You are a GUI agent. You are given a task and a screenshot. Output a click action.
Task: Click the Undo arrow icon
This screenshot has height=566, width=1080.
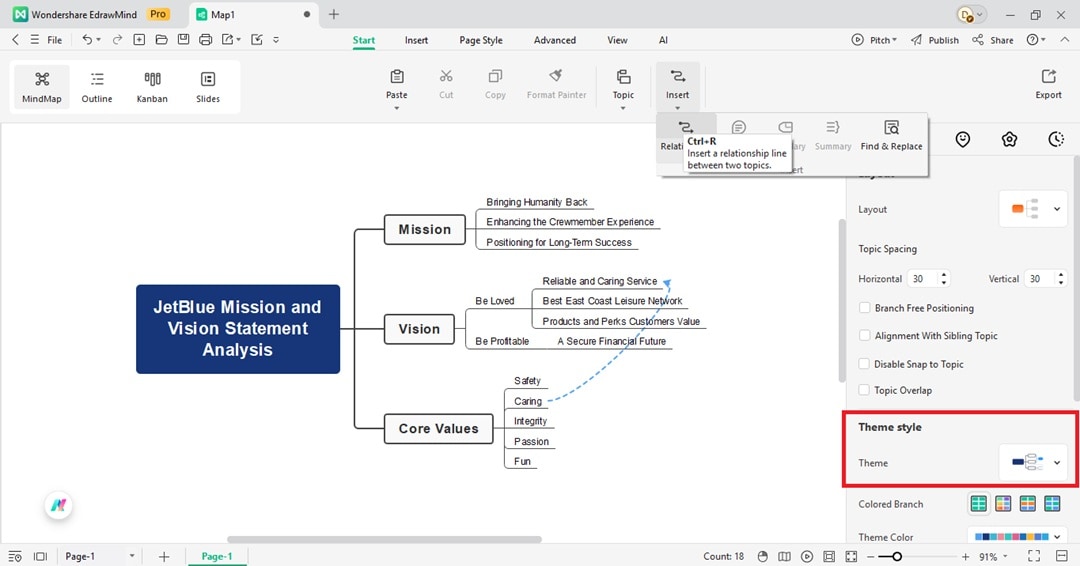pyautogui.click(x=87, y=40)
